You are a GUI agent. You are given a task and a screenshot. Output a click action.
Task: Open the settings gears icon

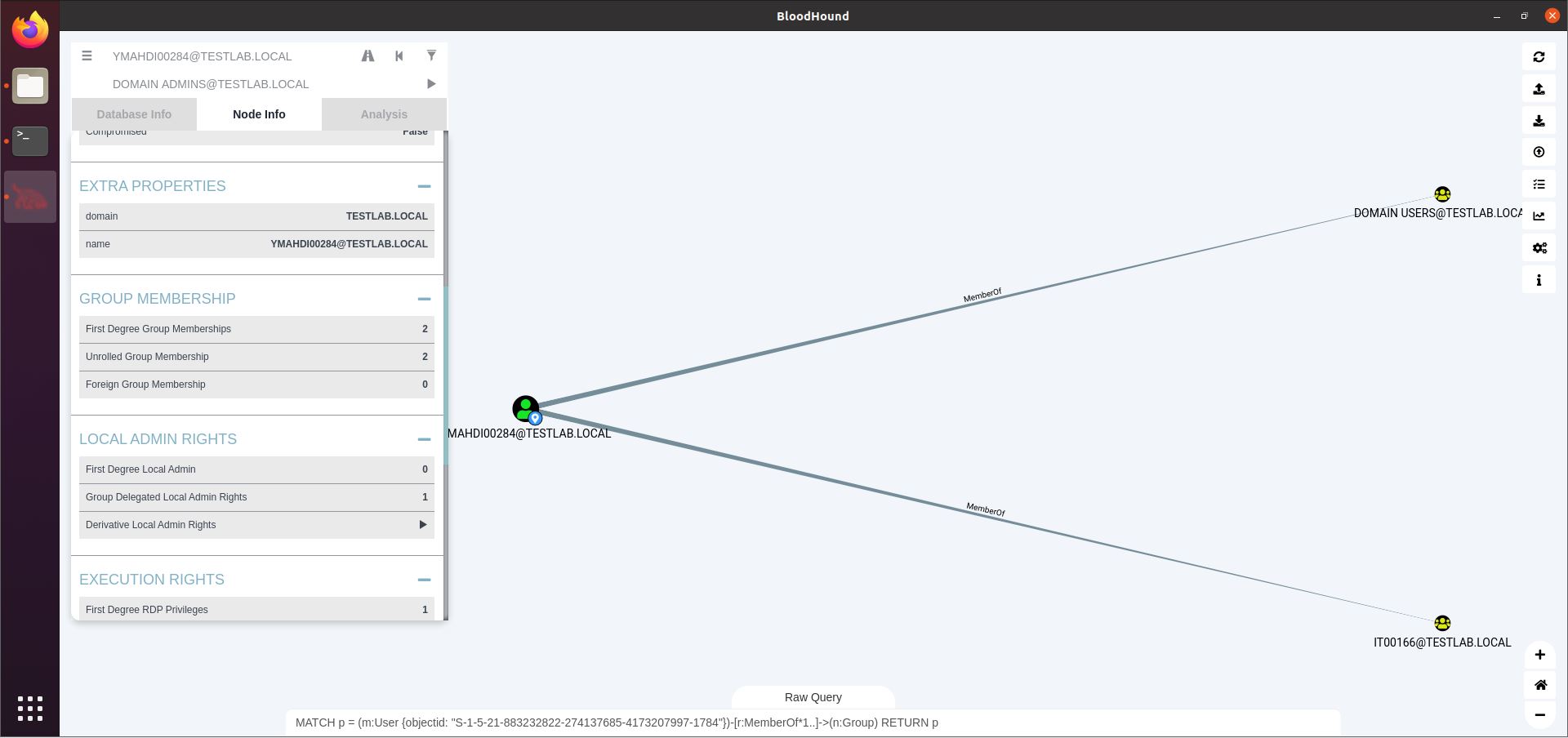click(1539, 248)
